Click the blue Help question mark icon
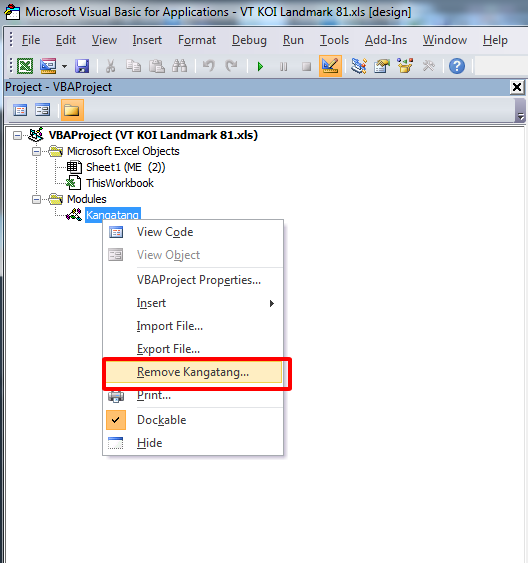 (x=457, y=66)
